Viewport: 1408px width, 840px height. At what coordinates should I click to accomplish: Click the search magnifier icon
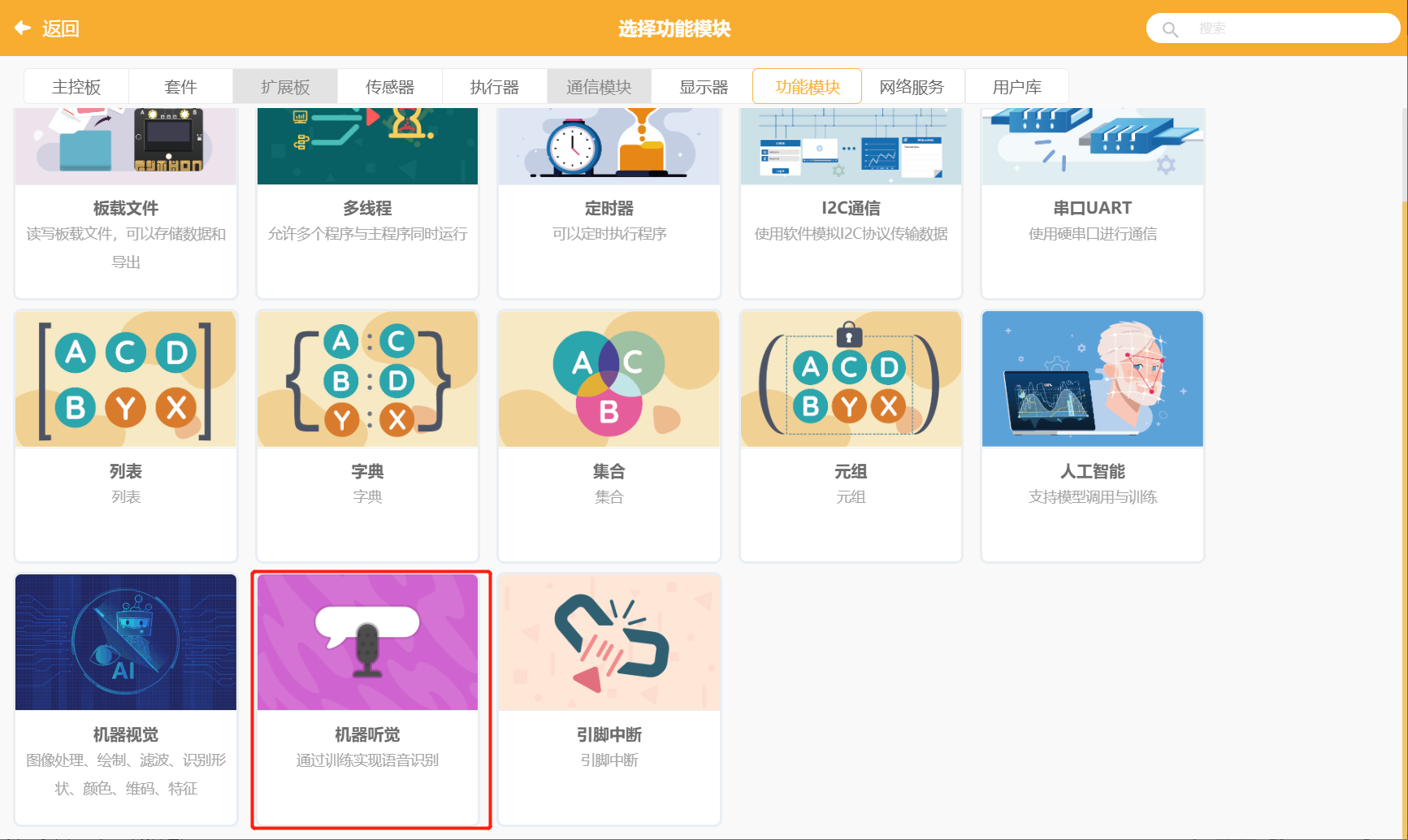click(x=1170, y=29)
